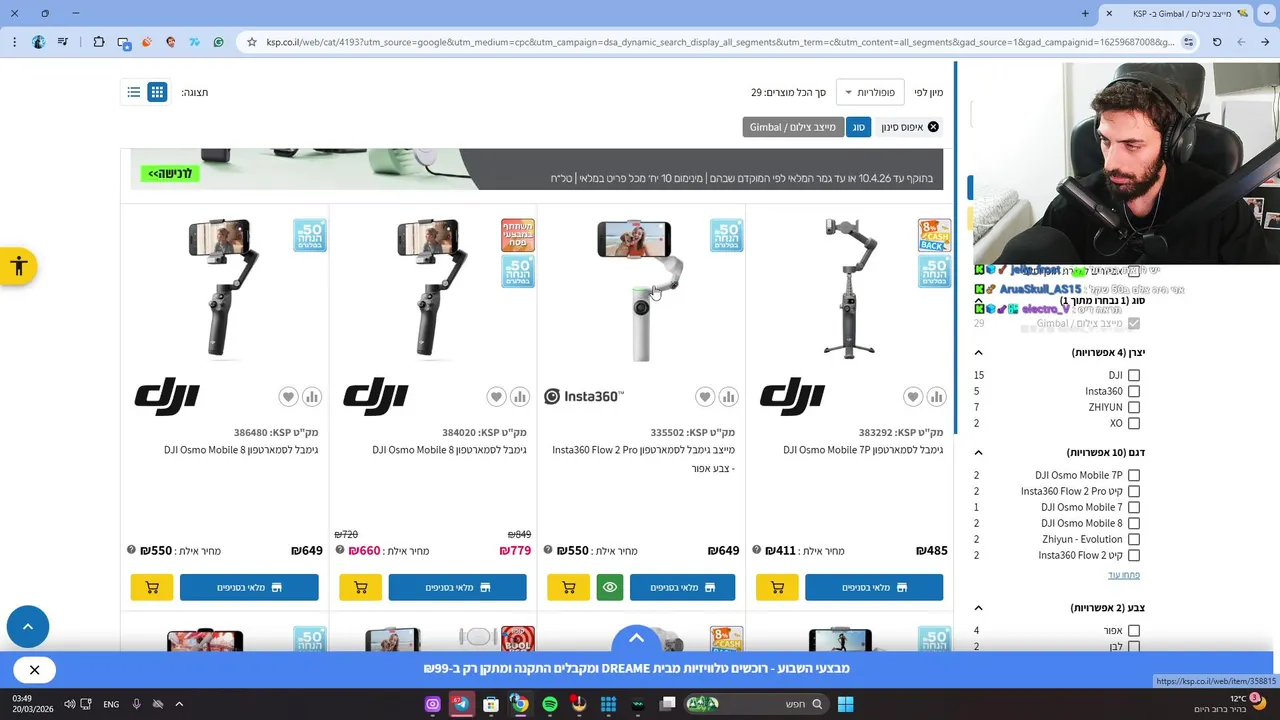This screenshot has height=720, width=1280.
Task: Compare the Insta360 Flow 2 Pro product
Action: click(x=728, y=397)
